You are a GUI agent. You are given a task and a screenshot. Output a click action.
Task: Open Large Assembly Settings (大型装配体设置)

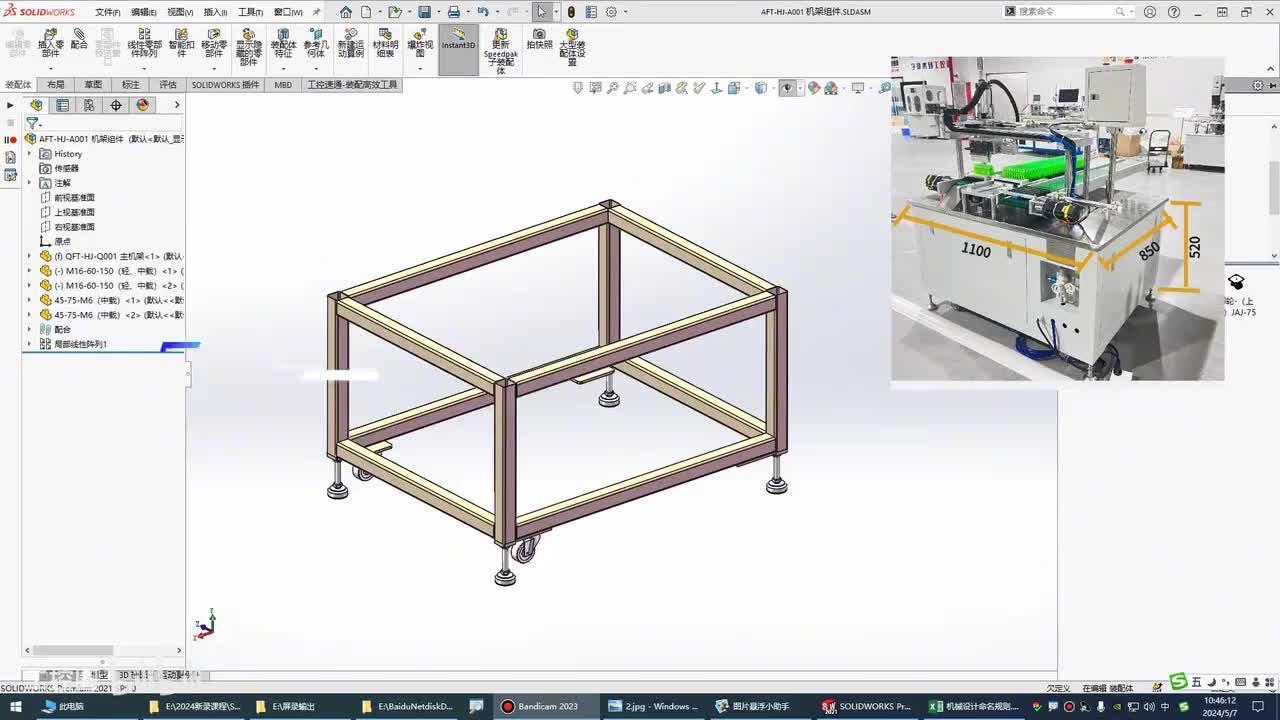[572, 46]
